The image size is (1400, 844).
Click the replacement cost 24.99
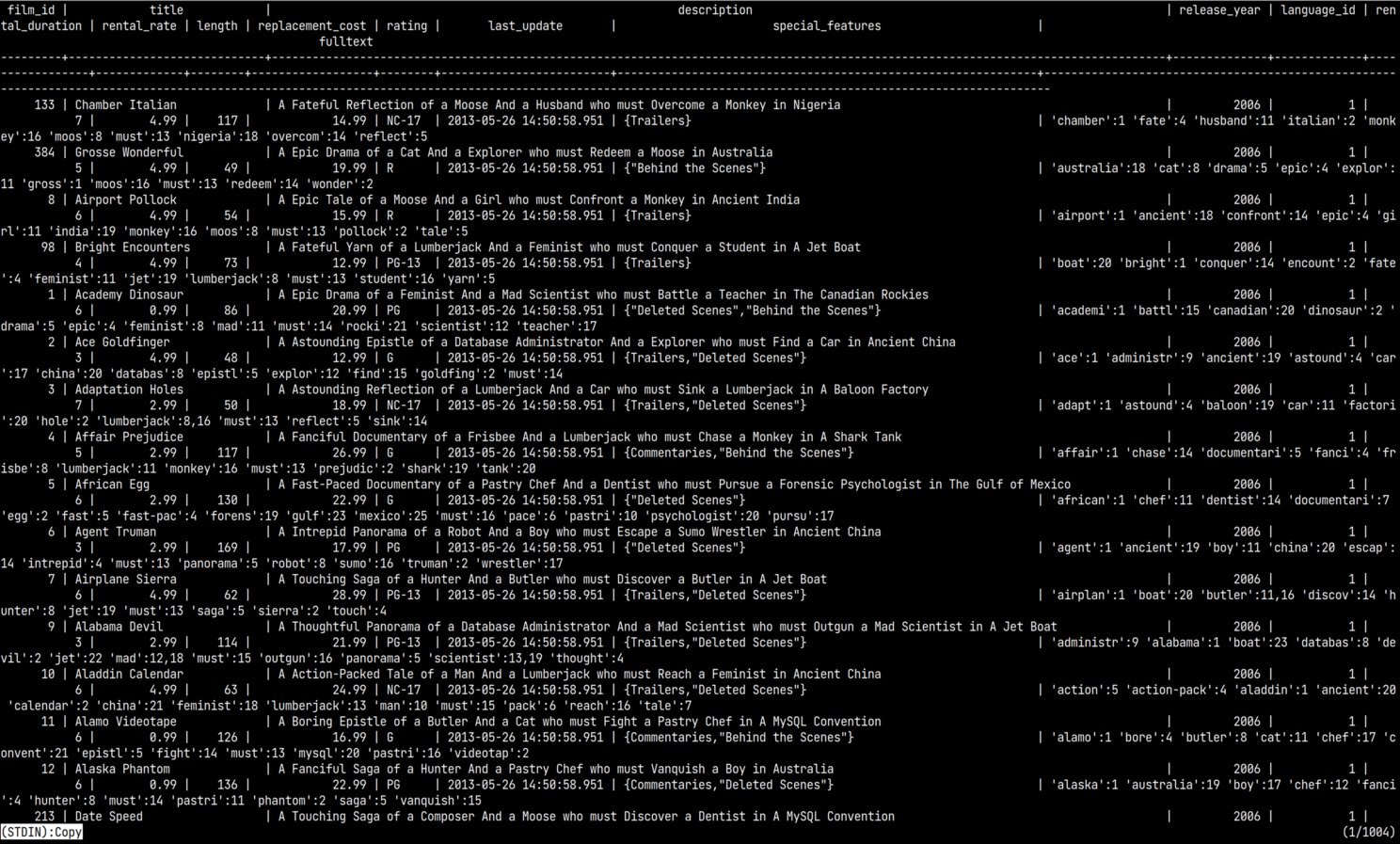(349, 691)
